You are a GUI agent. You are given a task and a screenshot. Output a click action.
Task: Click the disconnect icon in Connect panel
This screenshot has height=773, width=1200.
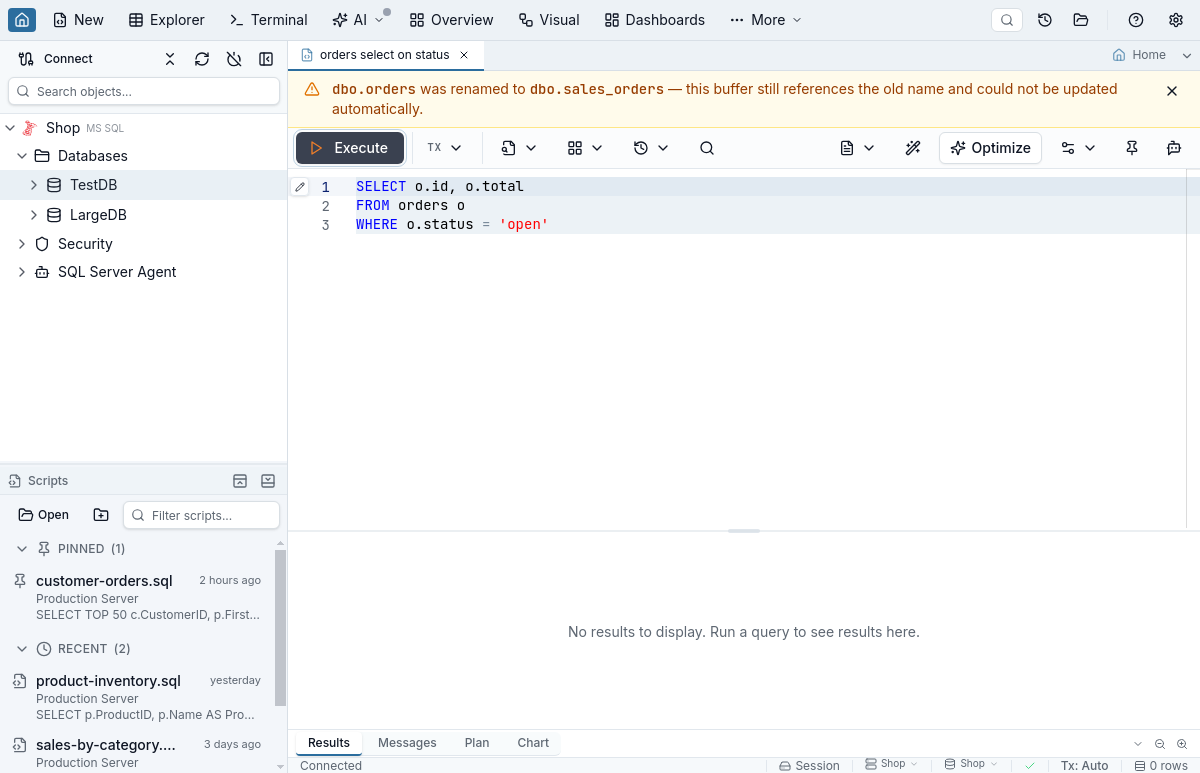[234, 59]
